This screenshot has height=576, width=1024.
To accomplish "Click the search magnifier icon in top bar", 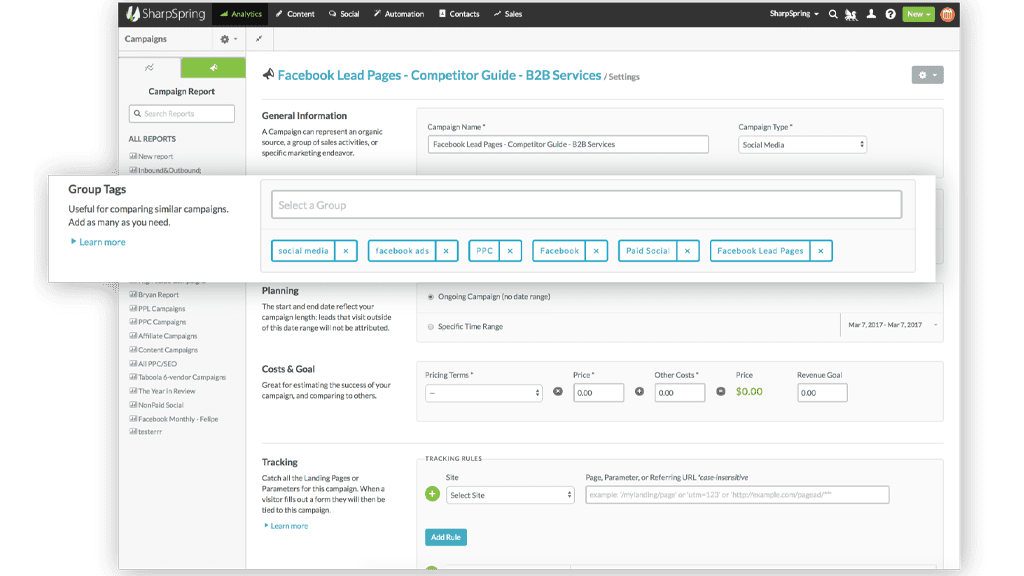I will pos(833,14).
